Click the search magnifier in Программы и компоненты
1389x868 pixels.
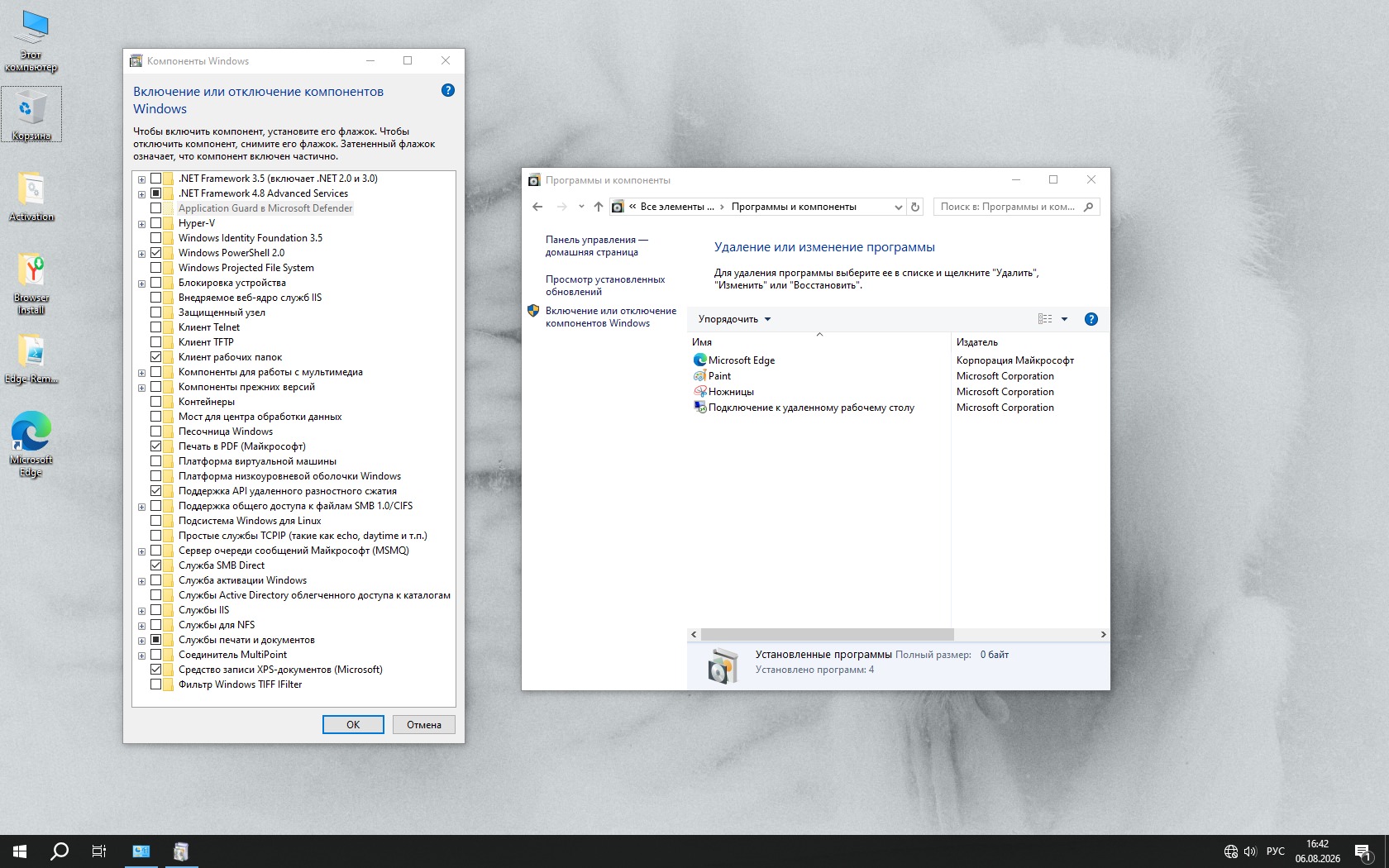(x=1089, y=207)
